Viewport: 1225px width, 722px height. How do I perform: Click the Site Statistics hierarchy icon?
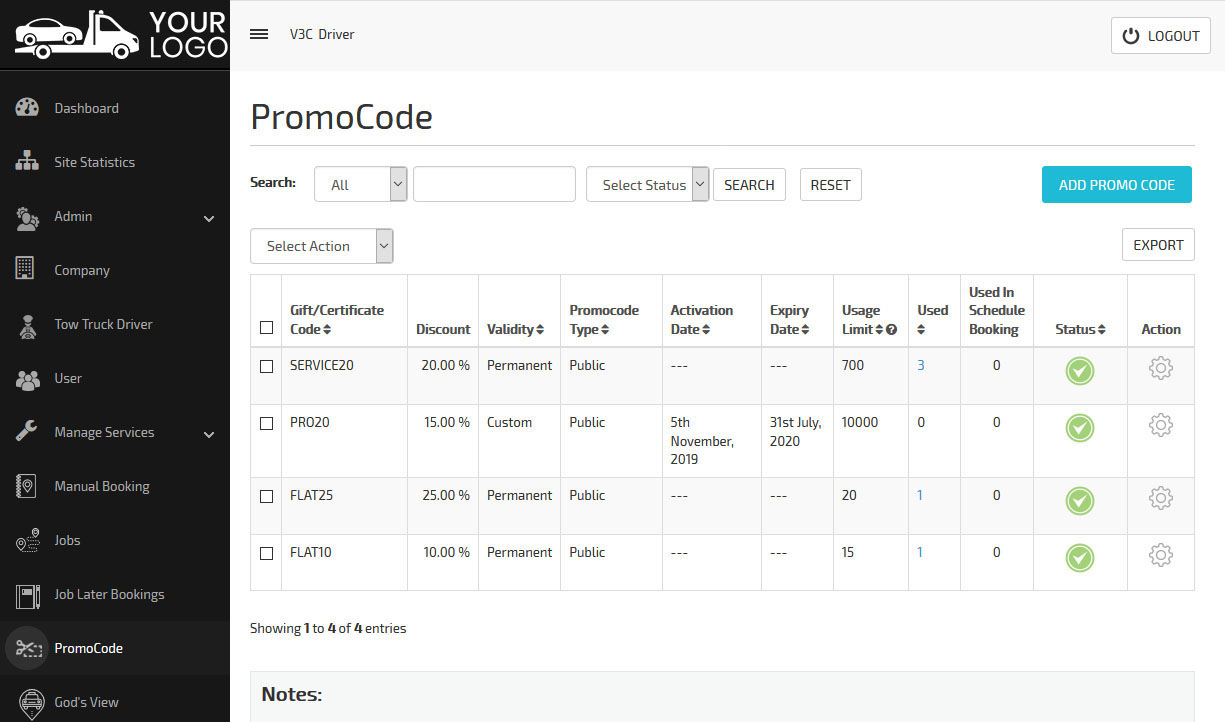point(27,162)
